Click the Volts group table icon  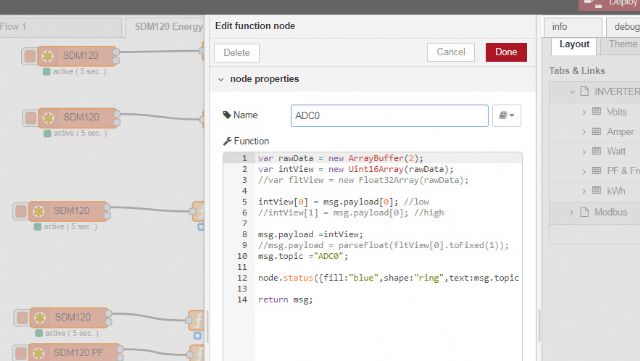pos(596,111)
